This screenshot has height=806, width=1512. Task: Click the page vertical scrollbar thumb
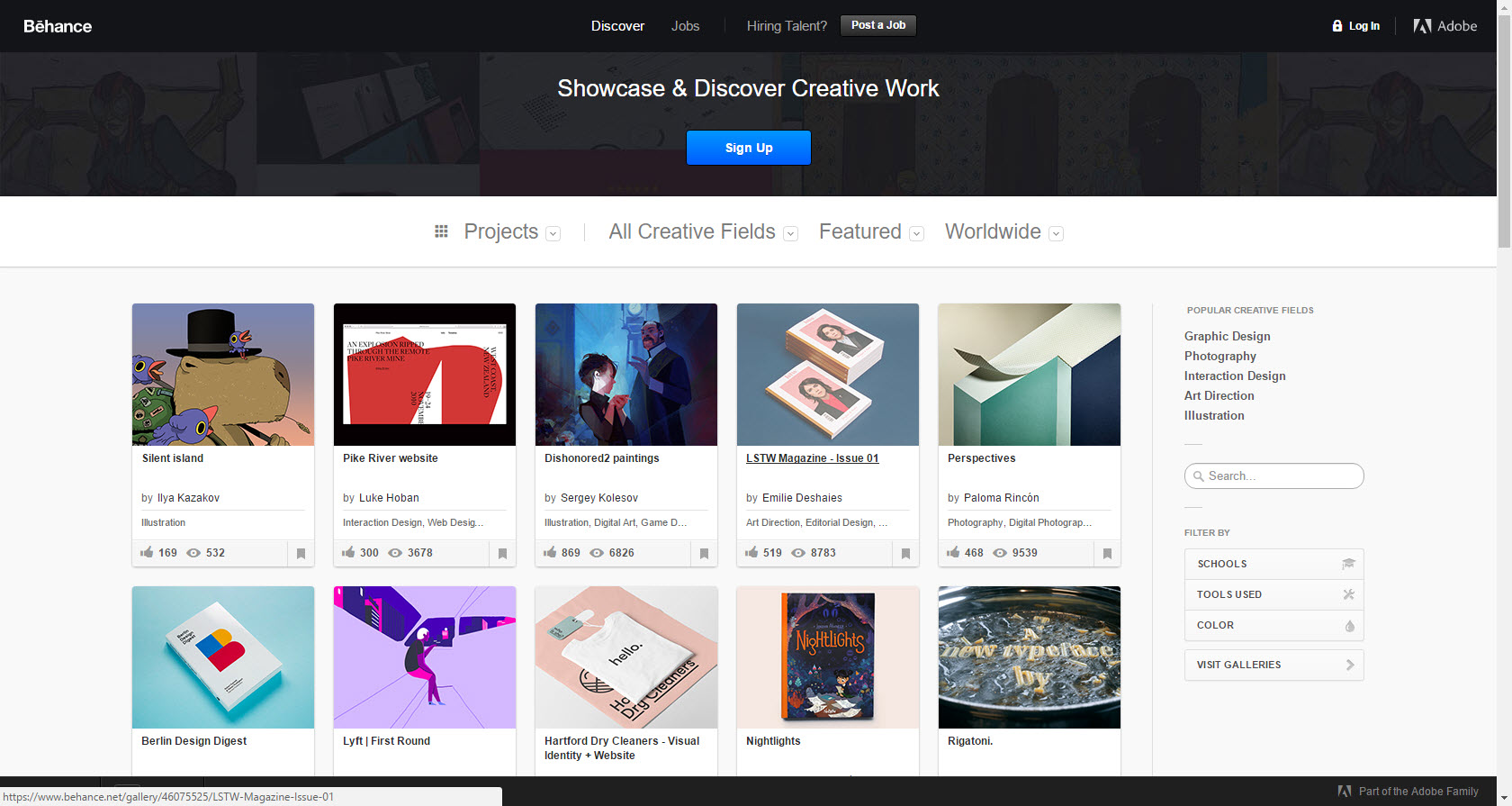click(x=1504, y=131)
